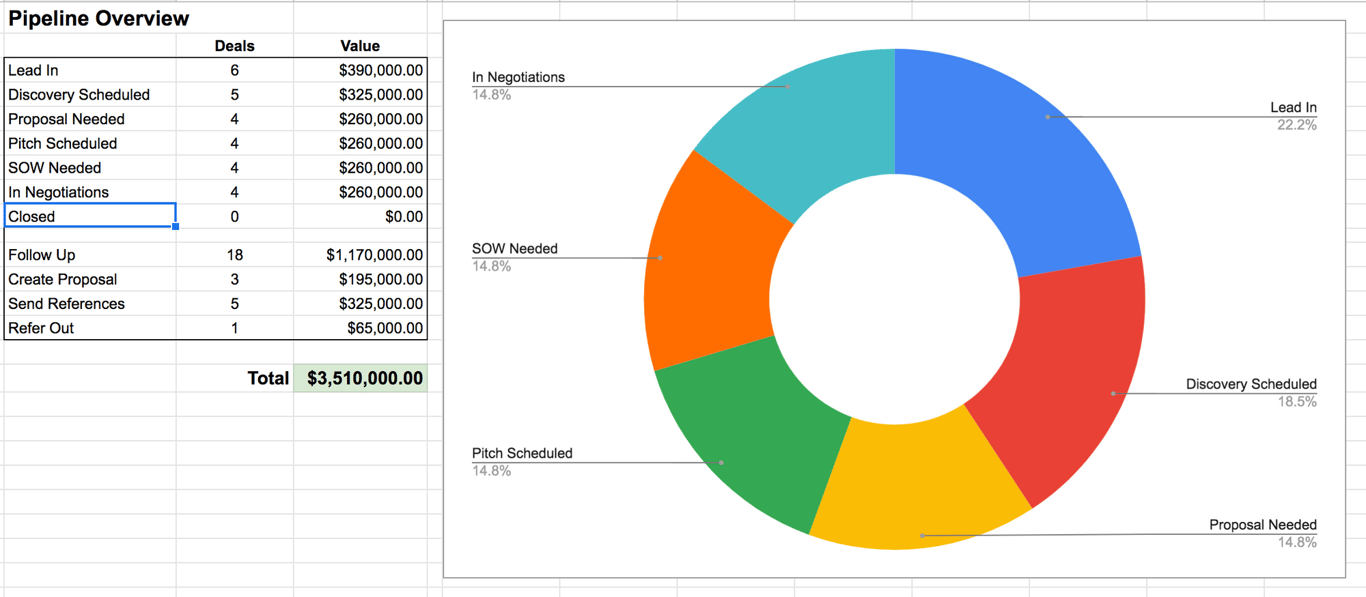The width and height of the screenshot is (1366, 597).
Task: Click the Discovery Scheduled chart label
Action: 1251,384
